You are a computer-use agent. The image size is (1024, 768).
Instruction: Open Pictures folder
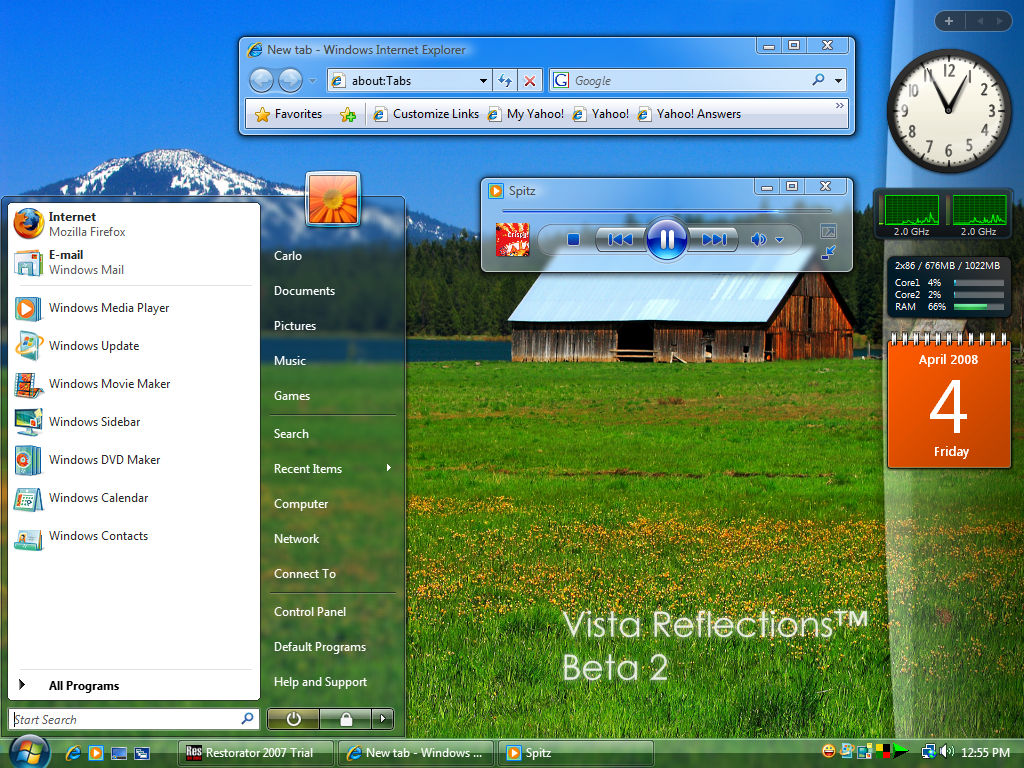click(x=295, y=325)
